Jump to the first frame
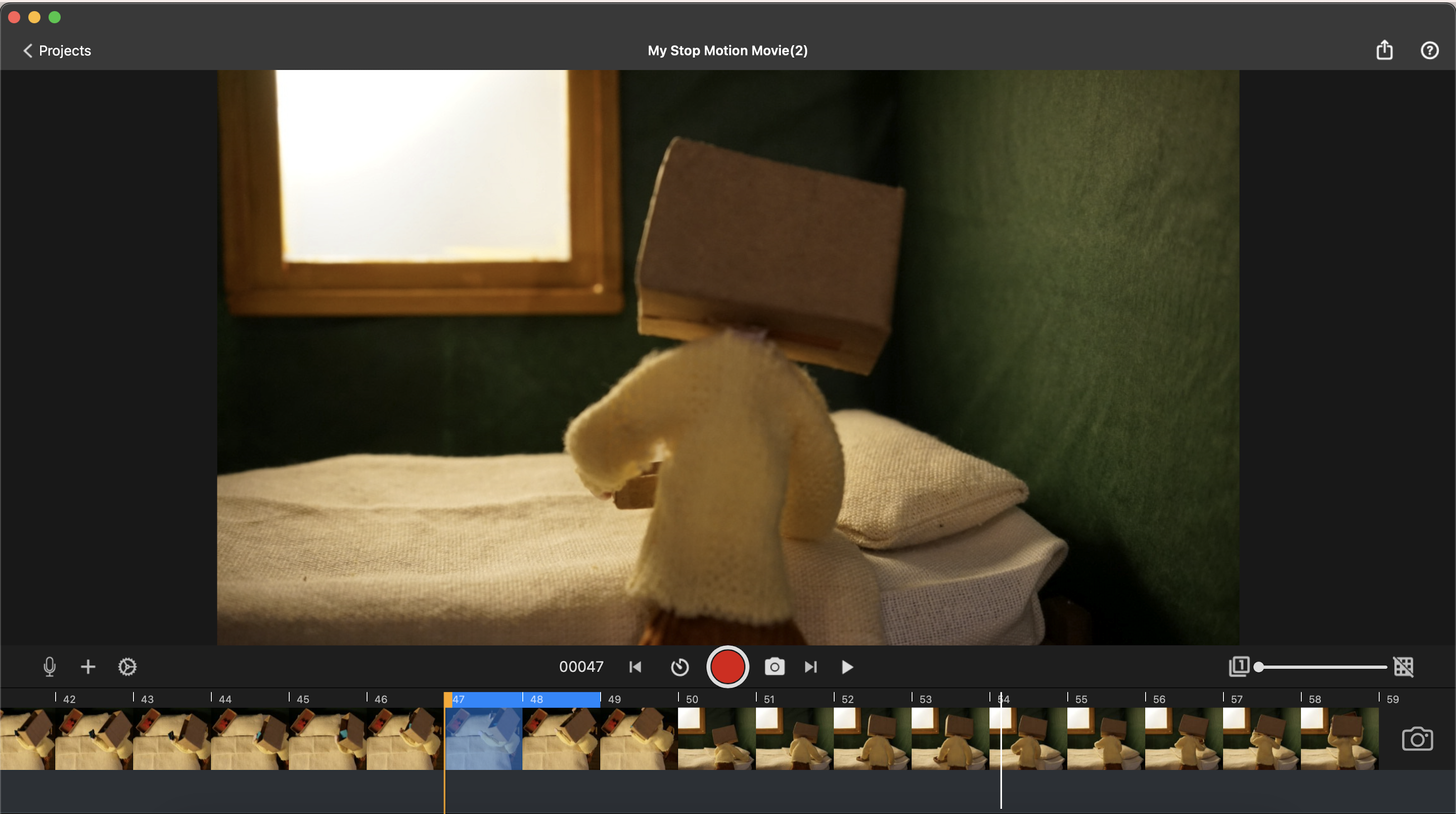 coord(635,667)
